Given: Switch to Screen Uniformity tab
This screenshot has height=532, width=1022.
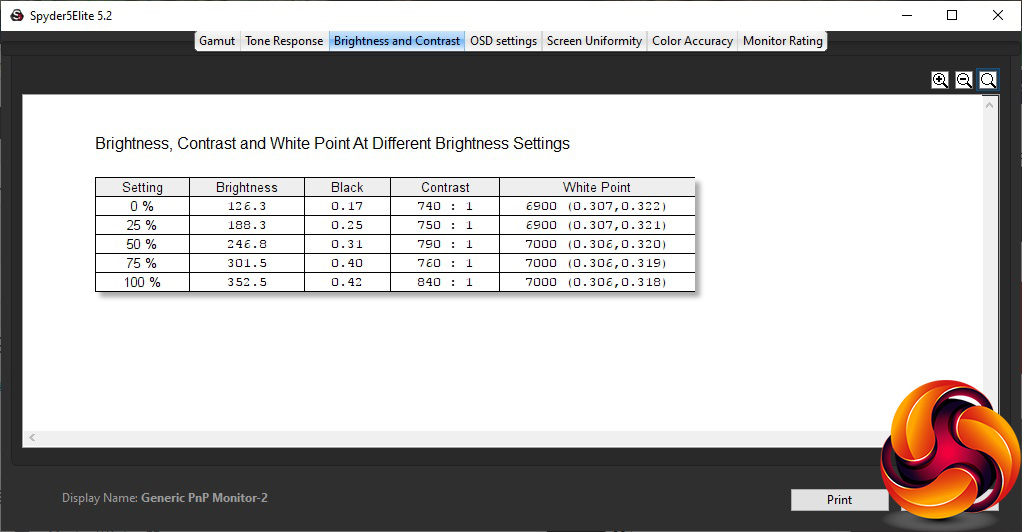Looking at the screenshot, I should (x=594, y=41).
